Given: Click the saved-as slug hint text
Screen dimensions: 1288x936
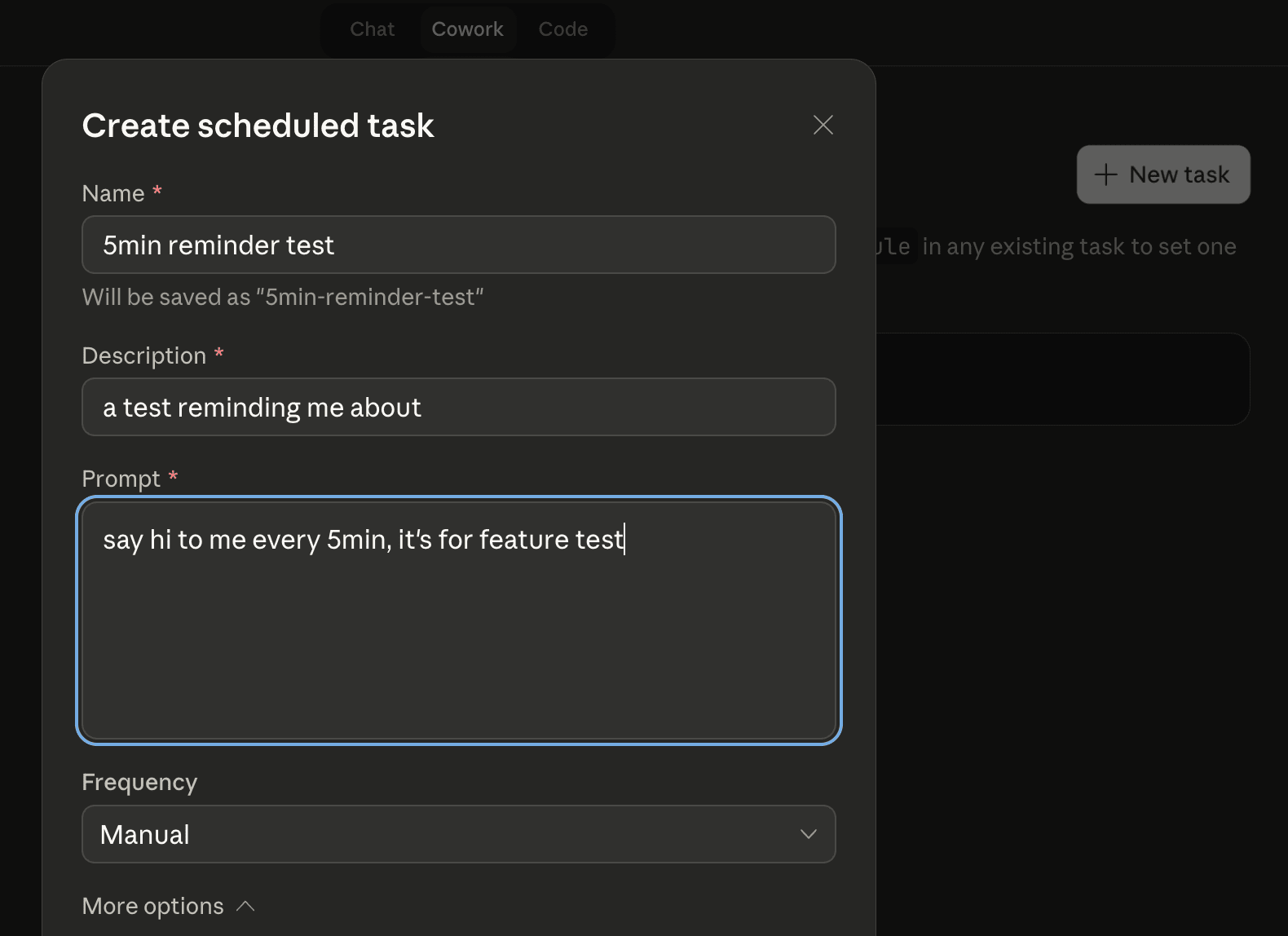Looking at the screenshot, I should 283,297.
